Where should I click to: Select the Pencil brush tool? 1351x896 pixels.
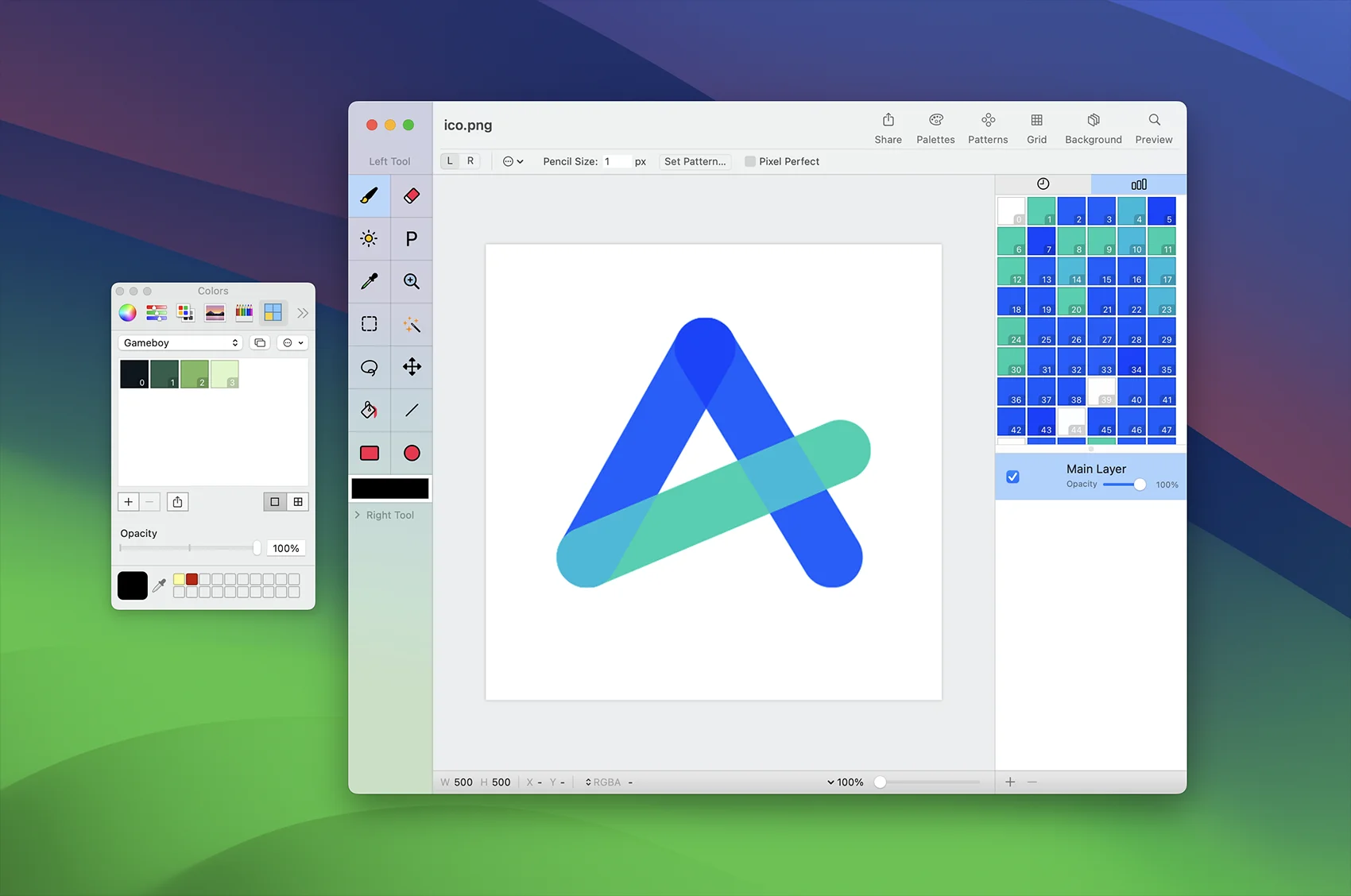tap(370, 195)
